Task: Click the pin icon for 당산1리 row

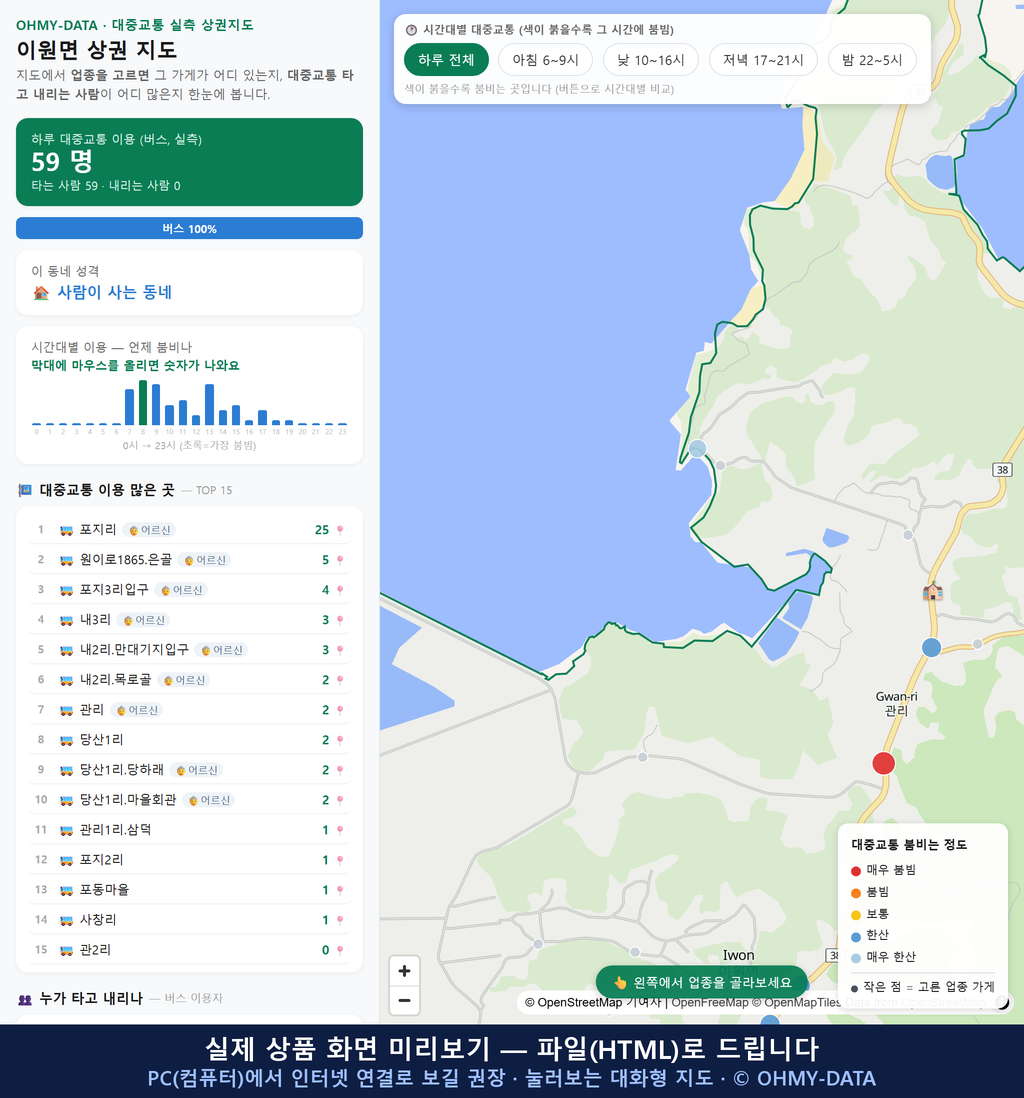Action: coord(340,740)
